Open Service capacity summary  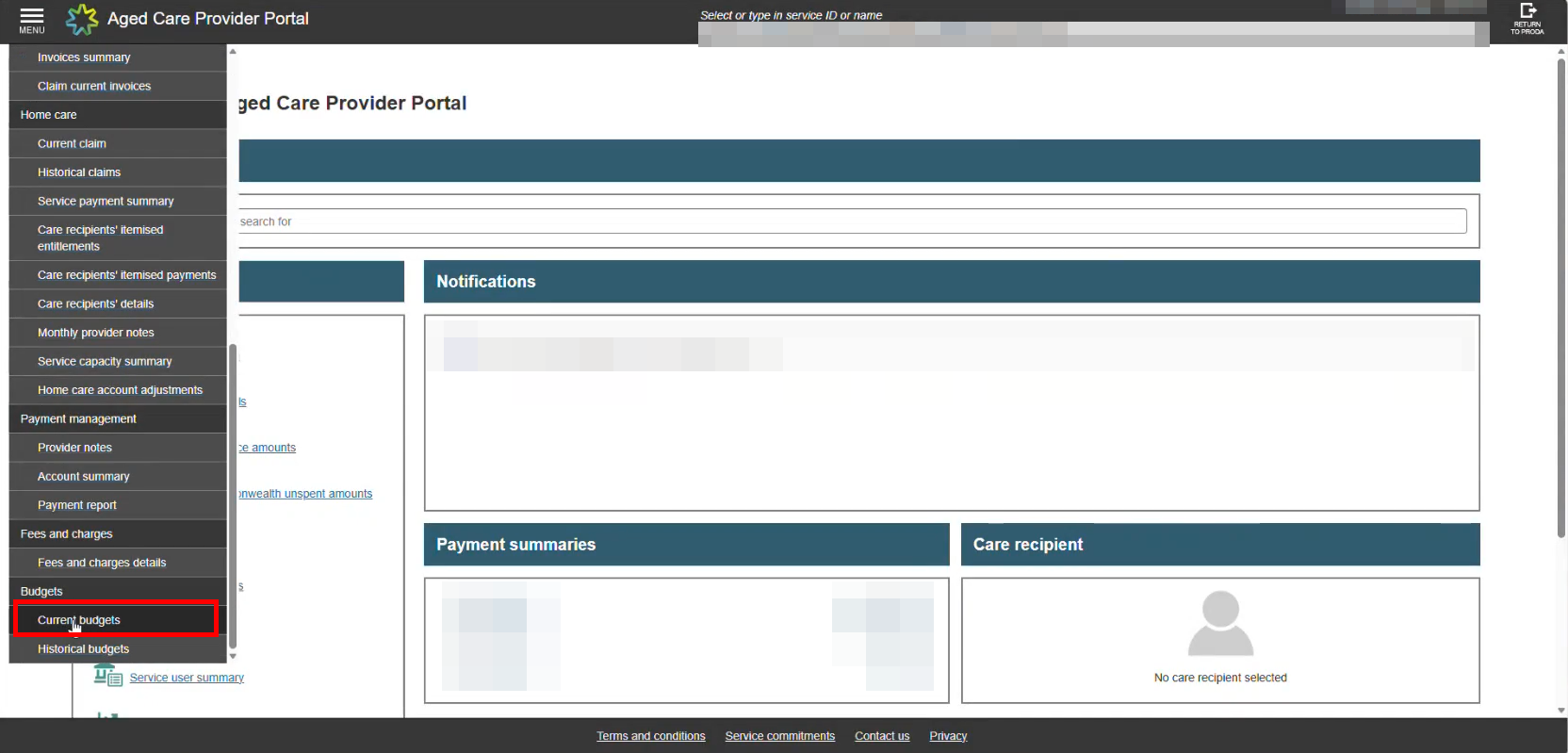[x=105, y=362]
